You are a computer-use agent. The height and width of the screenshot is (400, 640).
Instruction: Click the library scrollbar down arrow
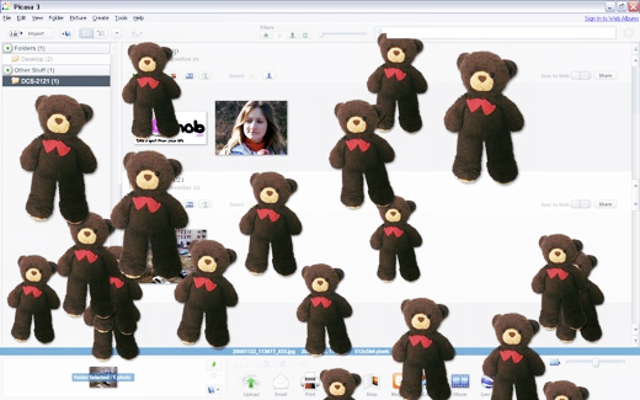(635, 340)
